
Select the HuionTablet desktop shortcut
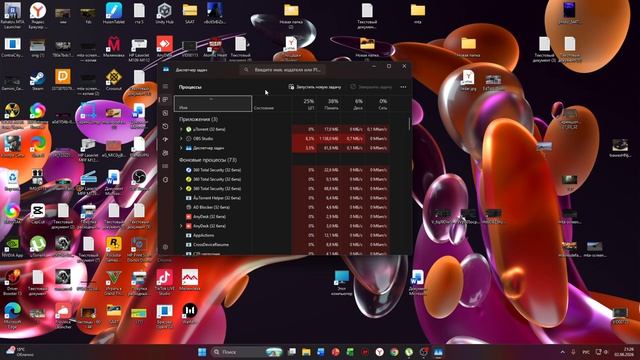(x=114, y=13)
